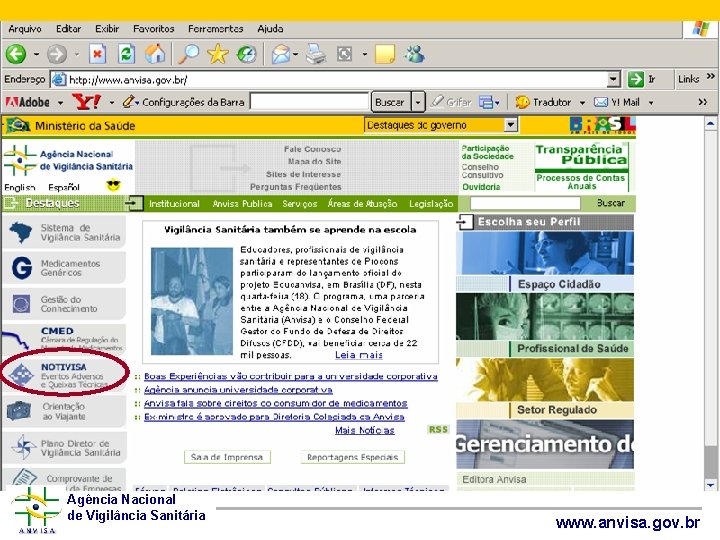720x540 pixels.
Task: Open the Search magnifier tool
Action: coord(188,54)
